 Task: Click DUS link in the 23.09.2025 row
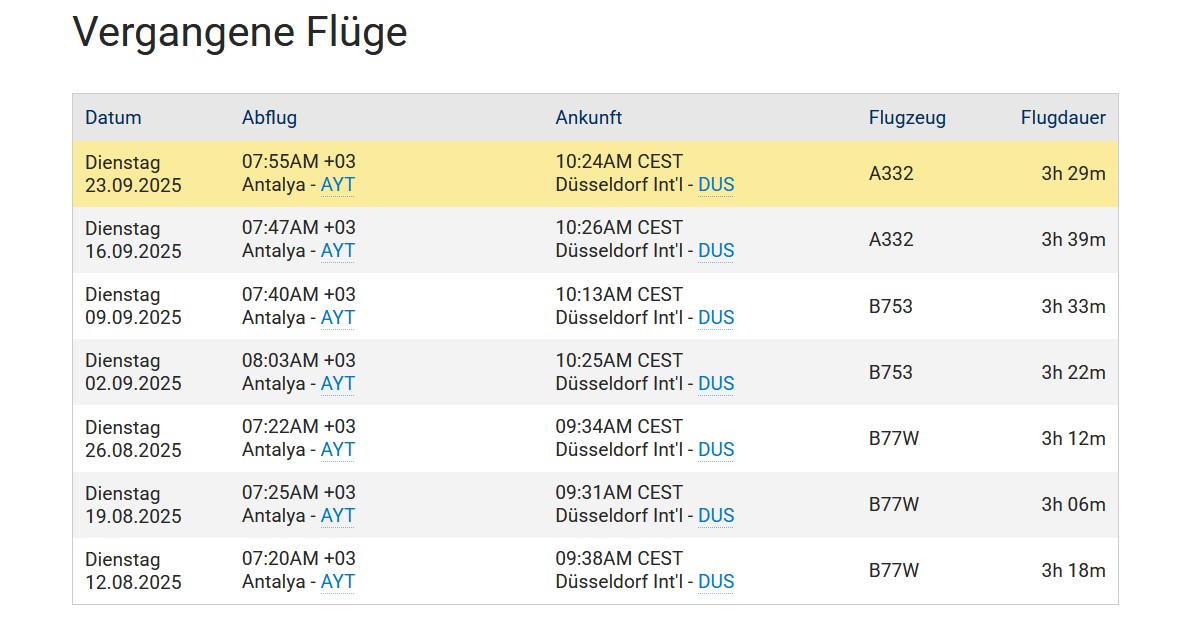716,185
